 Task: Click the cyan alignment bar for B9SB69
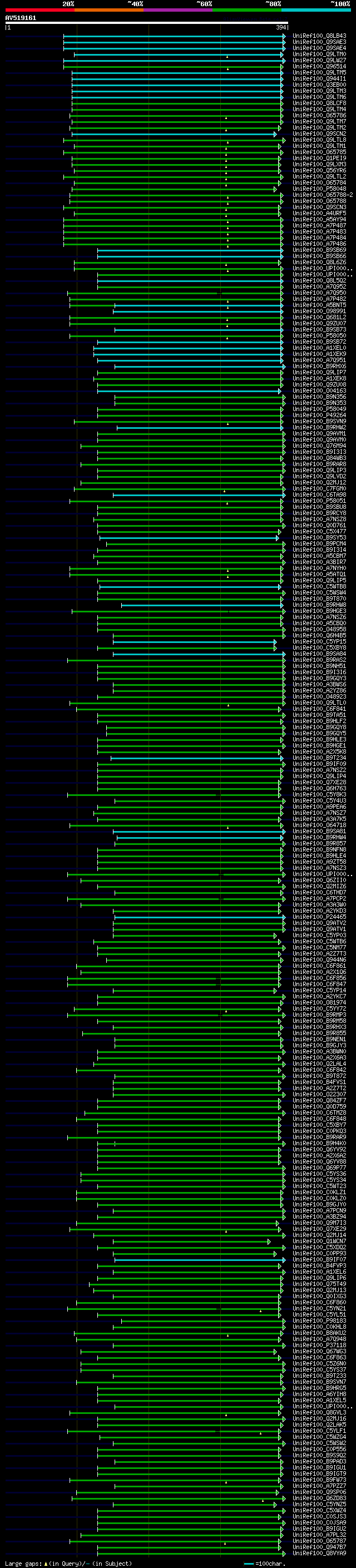pos(190,250)
